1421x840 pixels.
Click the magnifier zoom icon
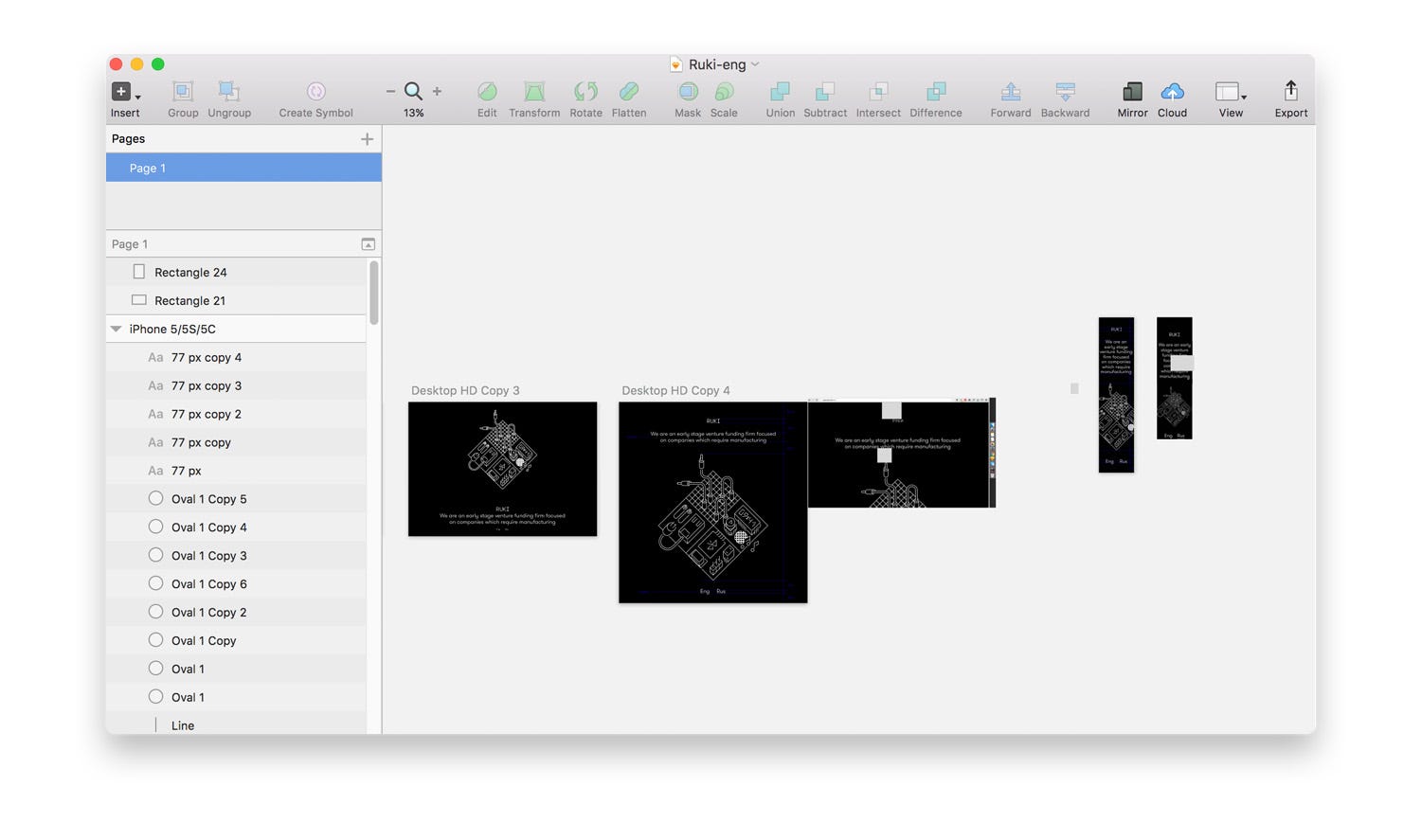click(x=413, y=91)
